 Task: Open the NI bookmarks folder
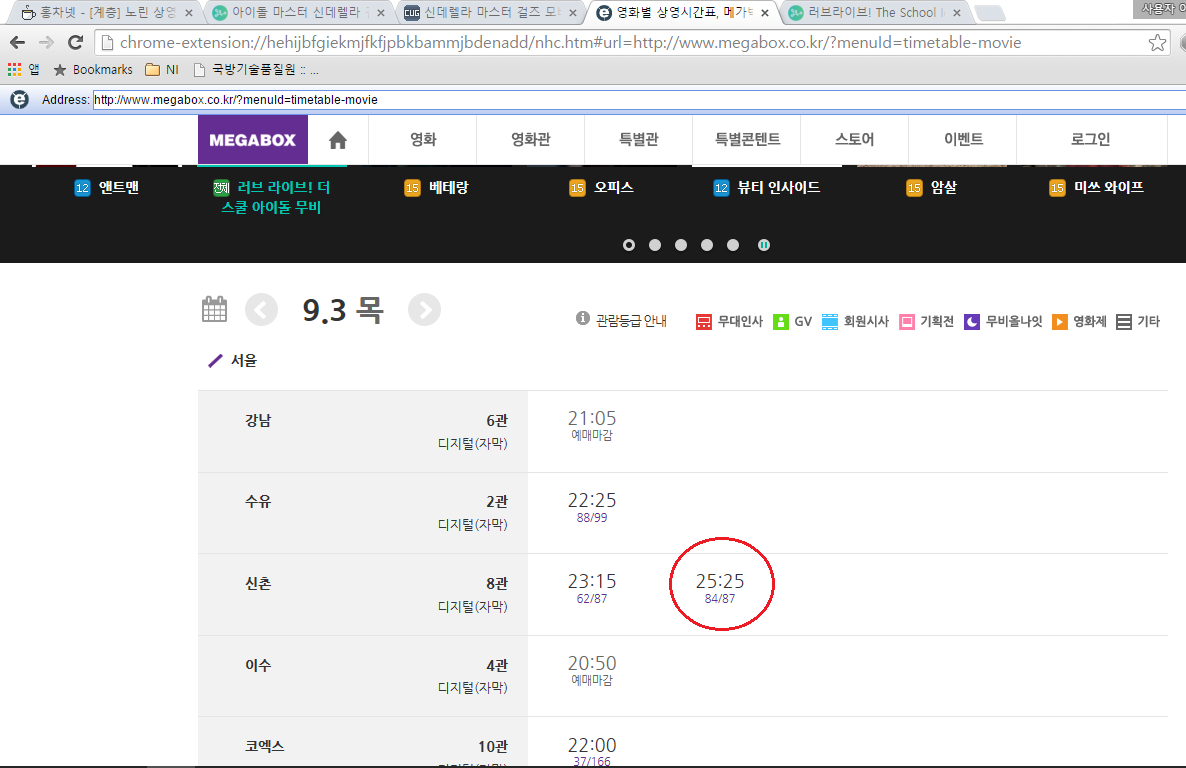tap(162, 70)
